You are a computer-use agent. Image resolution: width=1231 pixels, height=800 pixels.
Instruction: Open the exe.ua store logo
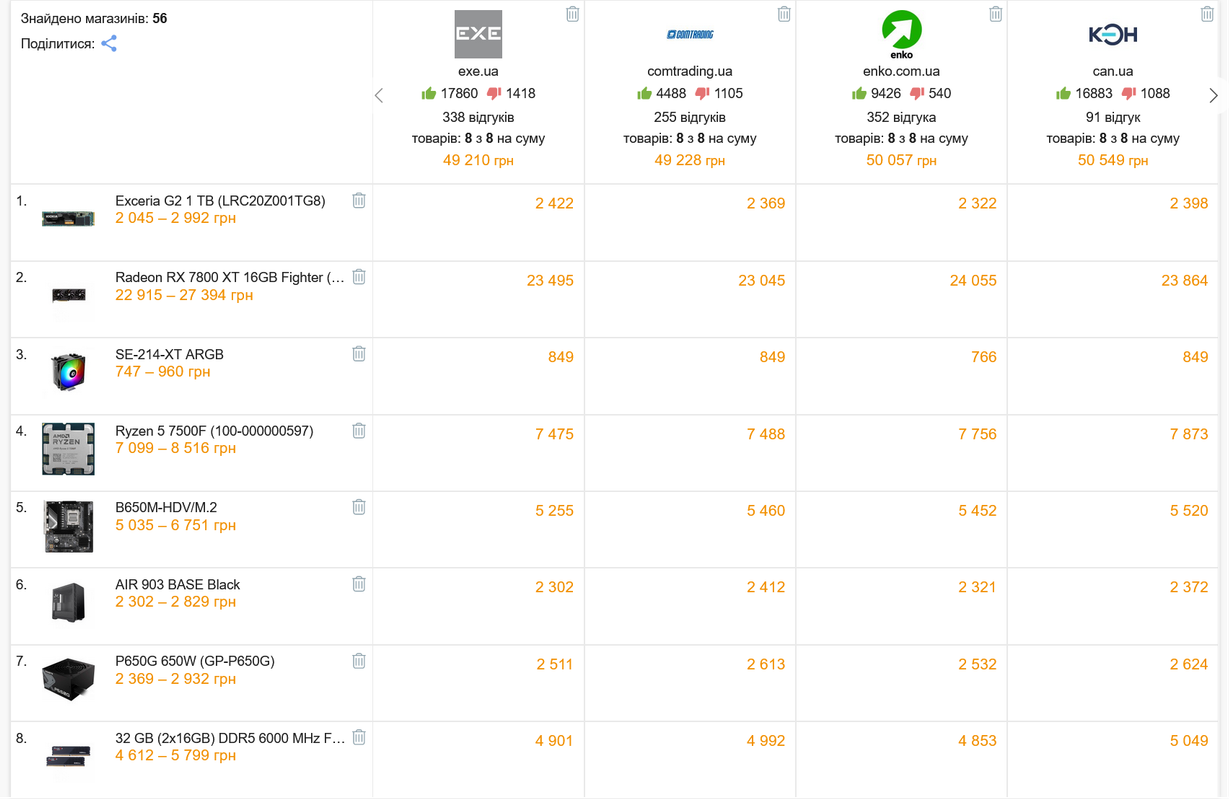(478, 34)
